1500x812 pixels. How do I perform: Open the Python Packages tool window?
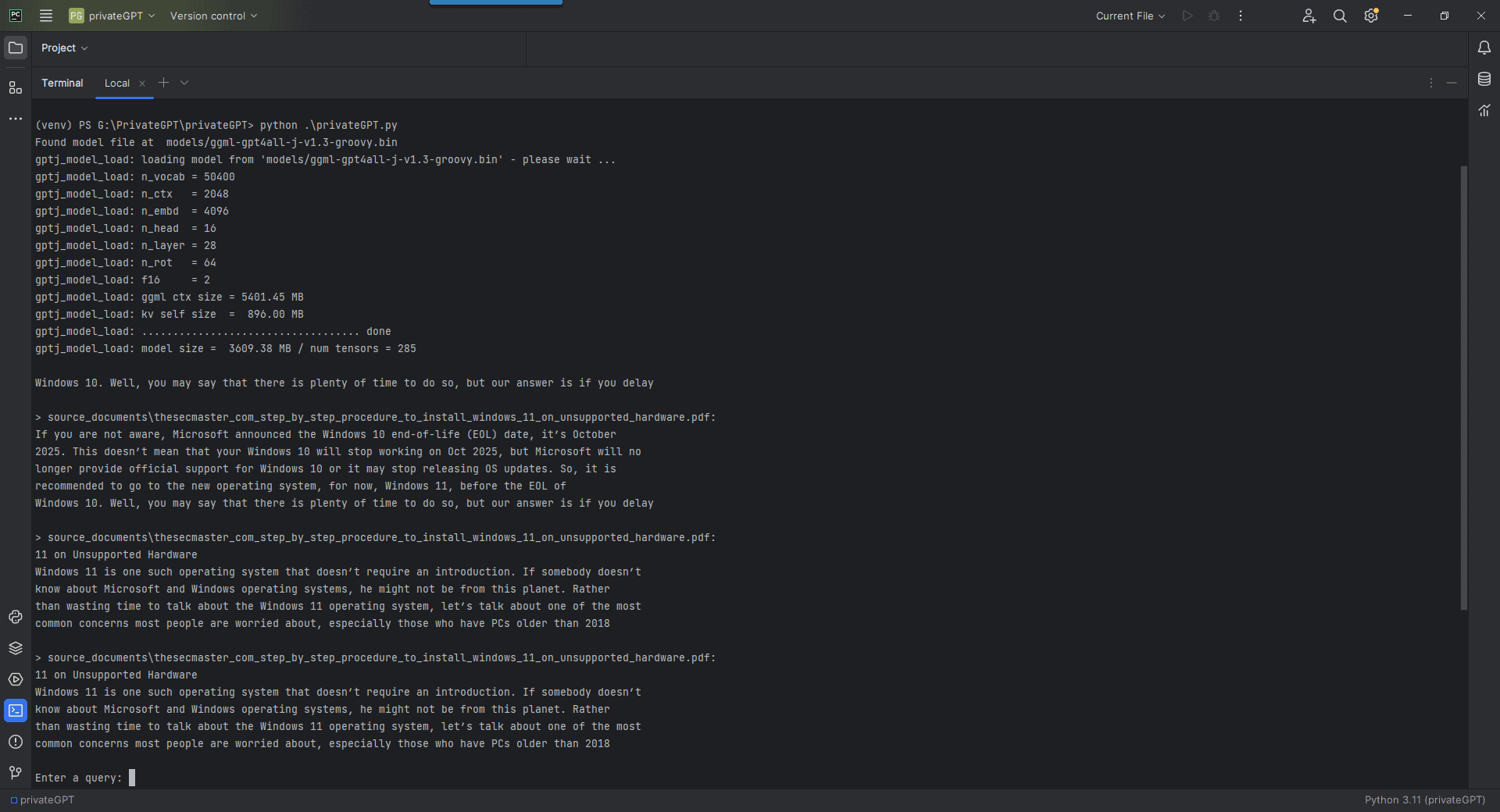coord(16,617)
